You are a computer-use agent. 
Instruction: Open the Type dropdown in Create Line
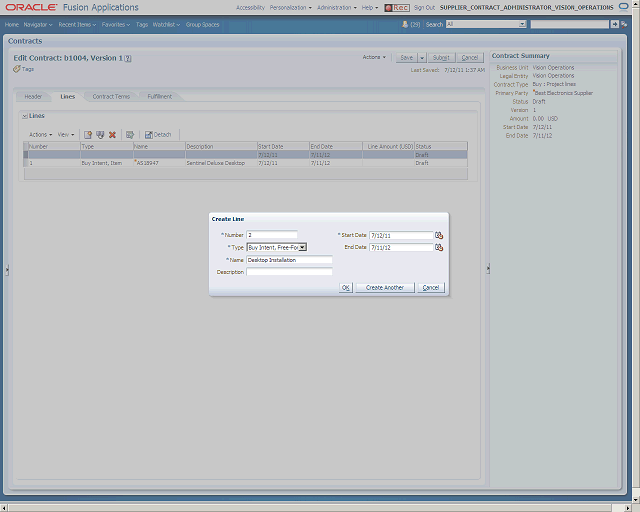302,247
